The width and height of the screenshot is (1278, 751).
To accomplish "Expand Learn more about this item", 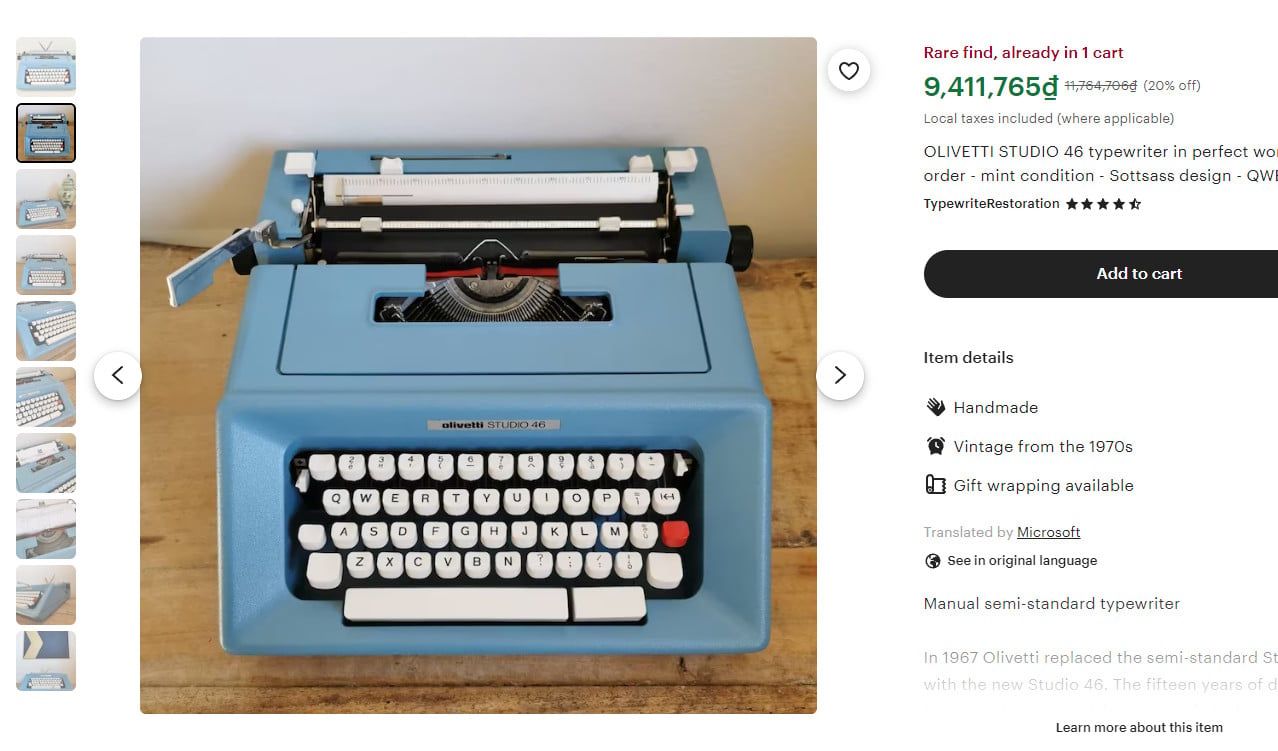I will pyautogui.click(x=1139, y=727).
